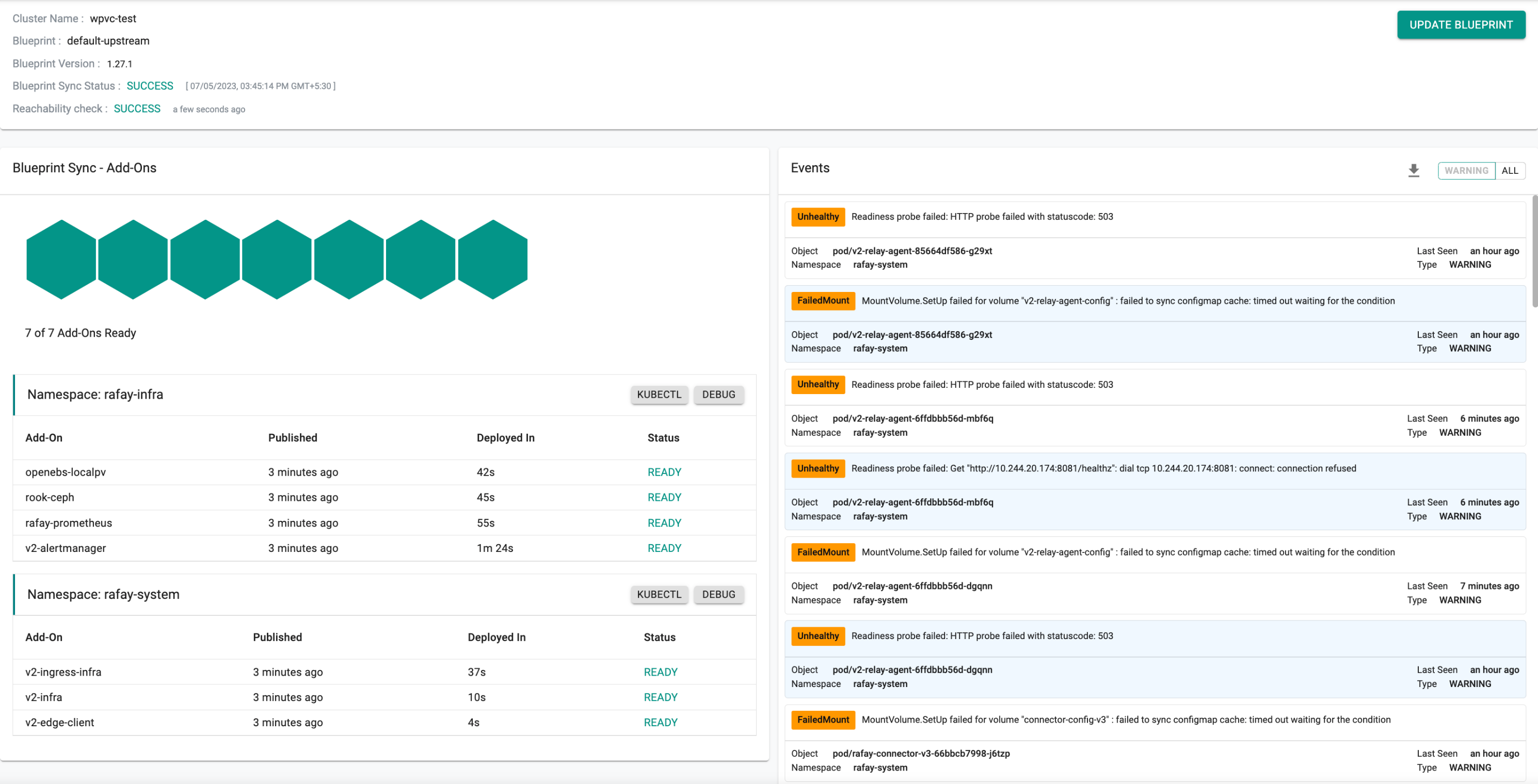Click the SUCCESS reachability status badge
The height and width of the screenshot is (784, 1538).
click(137, 109)
